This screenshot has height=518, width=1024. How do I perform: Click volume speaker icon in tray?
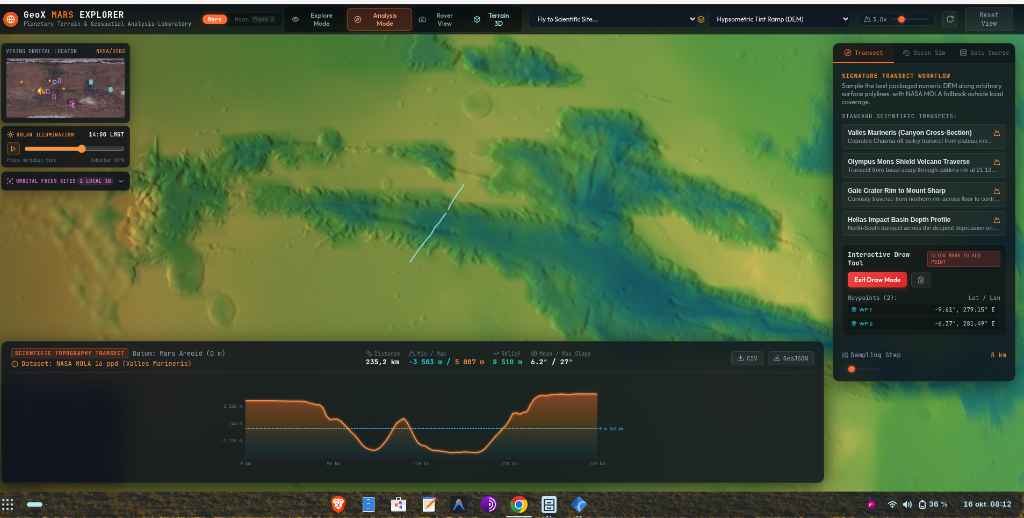pos(907,504)
